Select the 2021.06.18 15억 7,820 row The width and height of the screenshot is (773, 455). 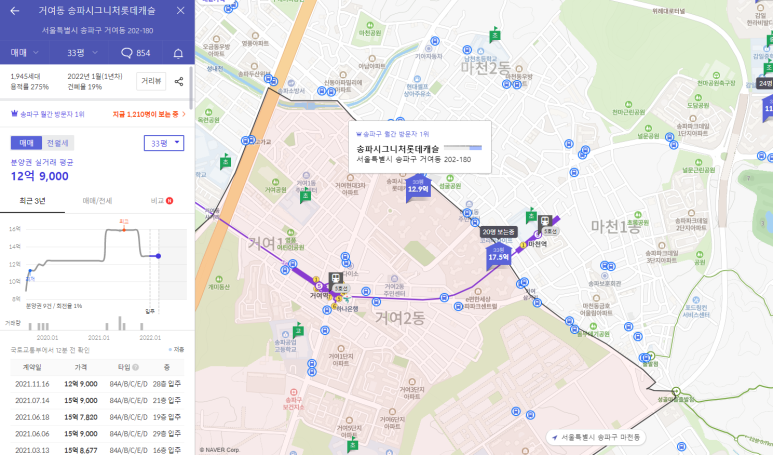pyautogui.click(x=97, y=418)
